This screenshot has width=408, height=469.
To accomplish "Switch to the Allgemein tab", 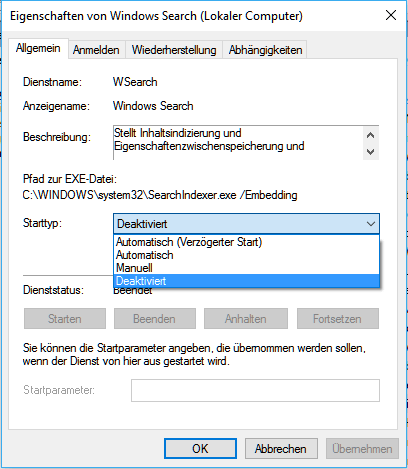I will [x=38, y=48].
